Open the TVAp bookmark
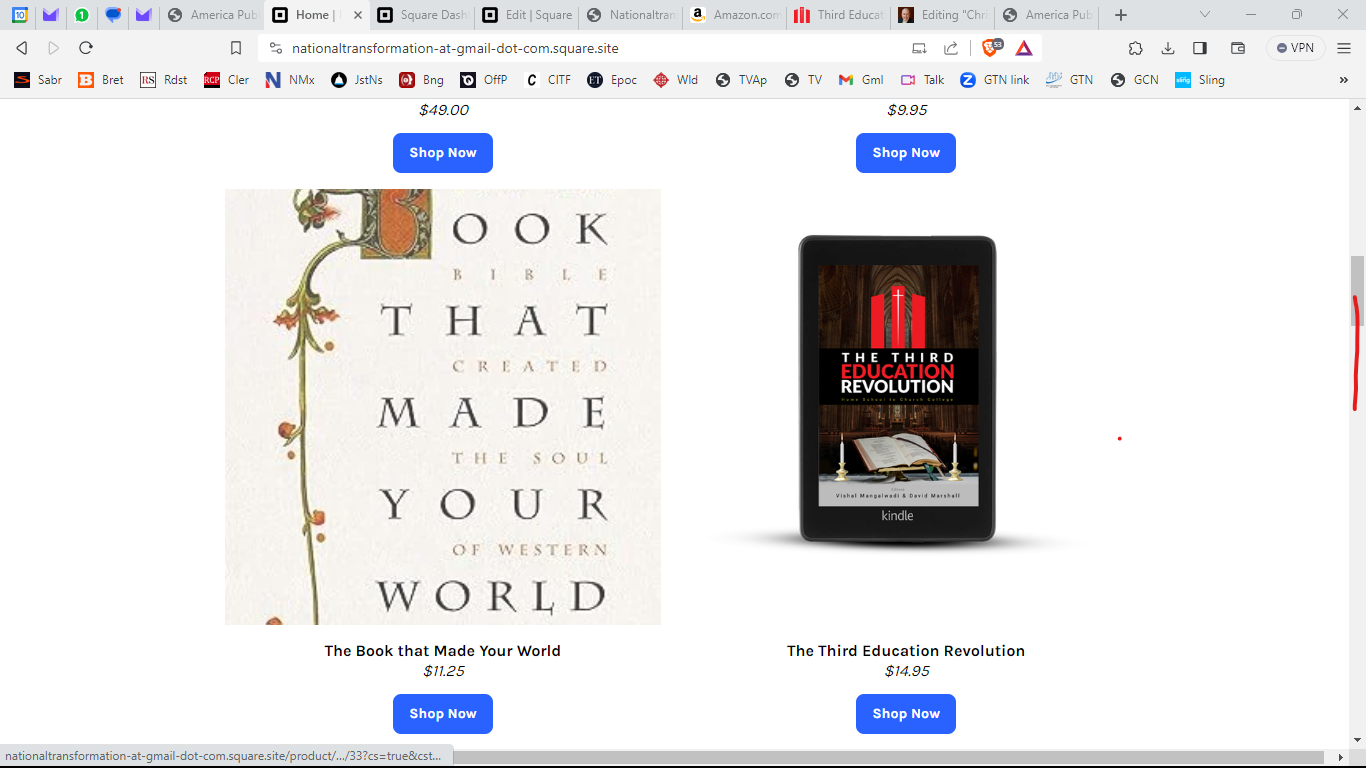The width and height of the screenshot is (1366, 768). pyautogui.click(x=741, y=80)
